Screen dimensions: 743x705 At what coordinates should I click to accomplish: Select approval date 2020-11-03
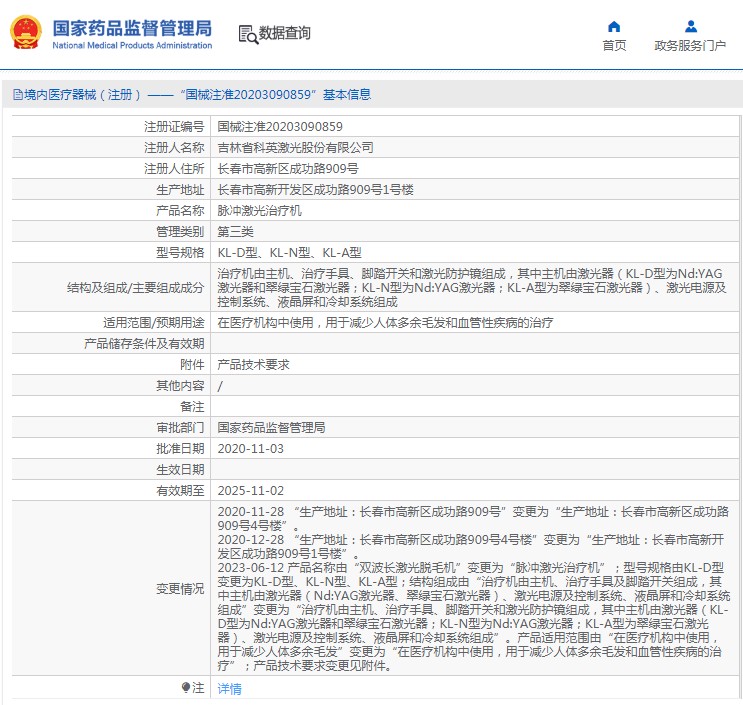pos(251,448)
